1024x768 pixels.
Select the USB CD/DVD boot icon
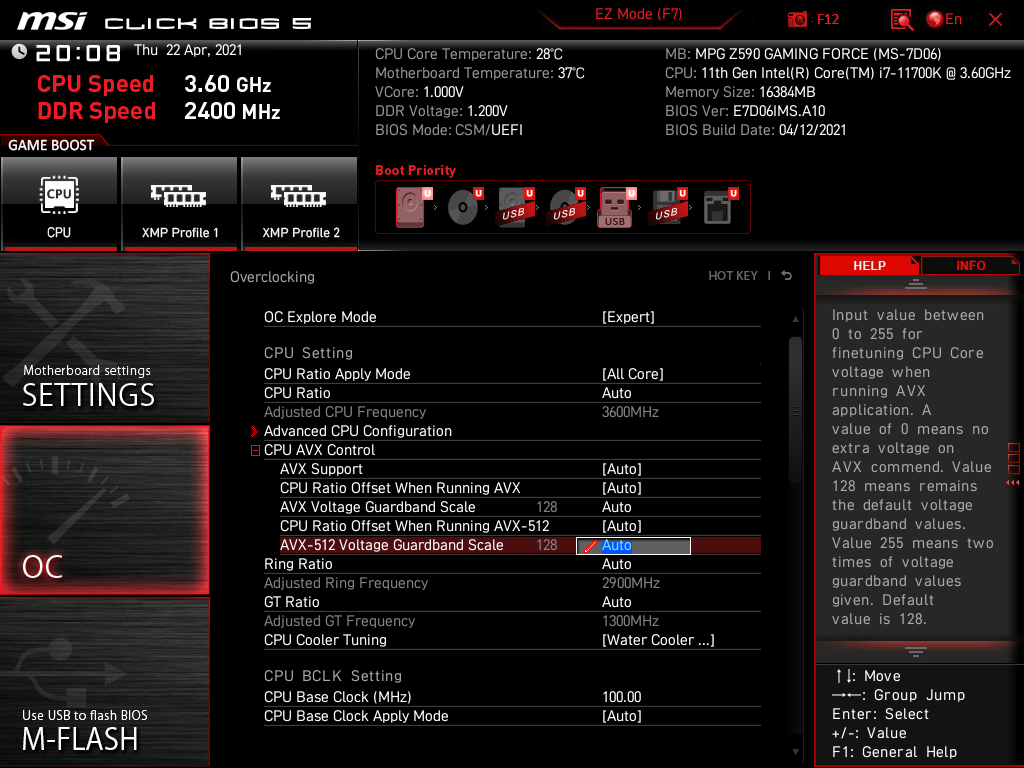567,207
